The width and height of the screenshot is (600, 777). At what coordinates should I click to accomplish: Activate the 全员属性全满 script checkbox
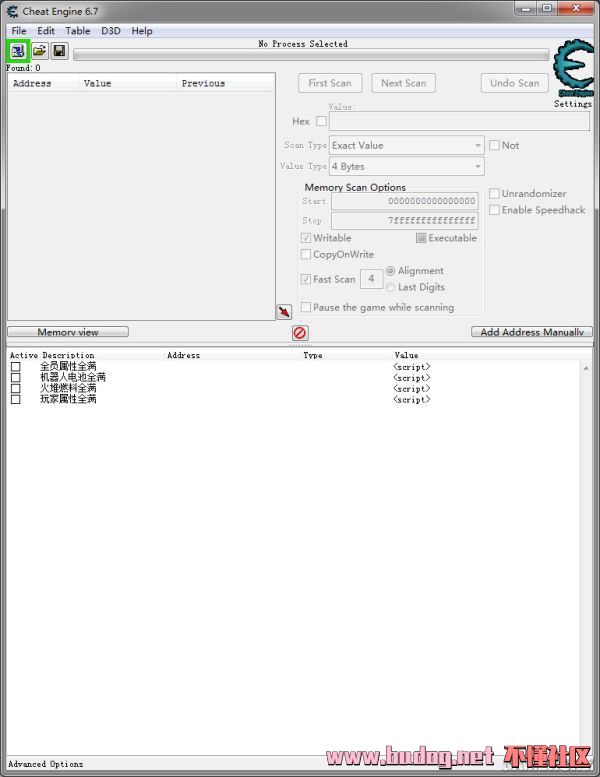(15, 367)
